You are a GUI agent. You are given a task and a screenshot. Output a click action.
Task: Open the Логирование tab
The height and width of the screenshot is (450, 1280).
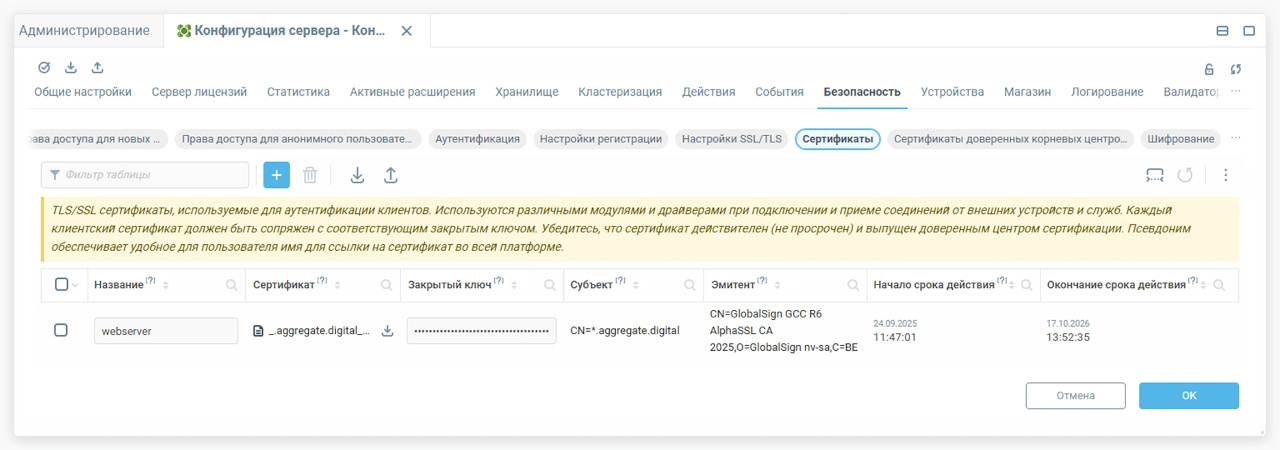point(1107,91)
